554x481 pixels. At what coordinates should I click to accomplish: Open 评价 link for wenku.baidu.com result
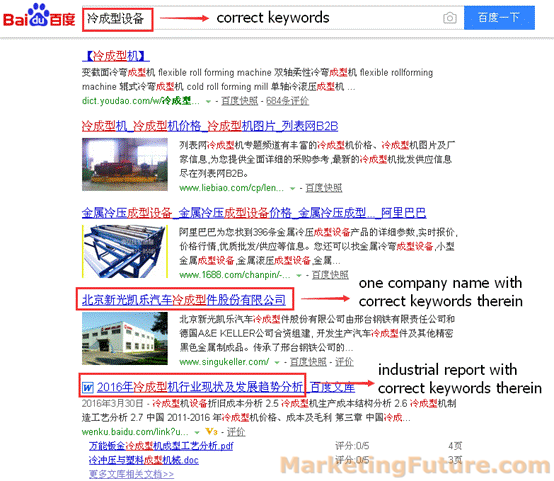coord(236,432)
